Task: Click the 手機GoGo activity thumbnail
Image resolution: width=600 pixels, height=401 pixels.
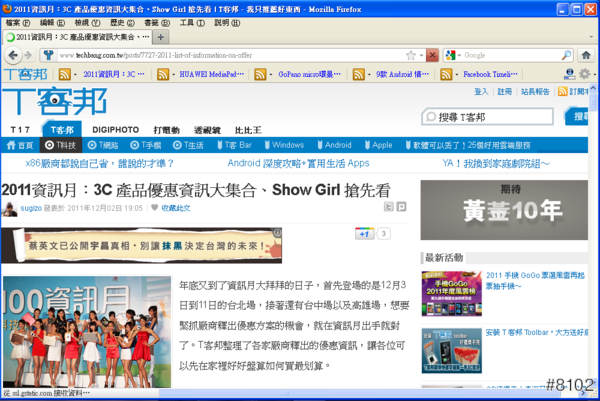Action: tap(452, 294)
